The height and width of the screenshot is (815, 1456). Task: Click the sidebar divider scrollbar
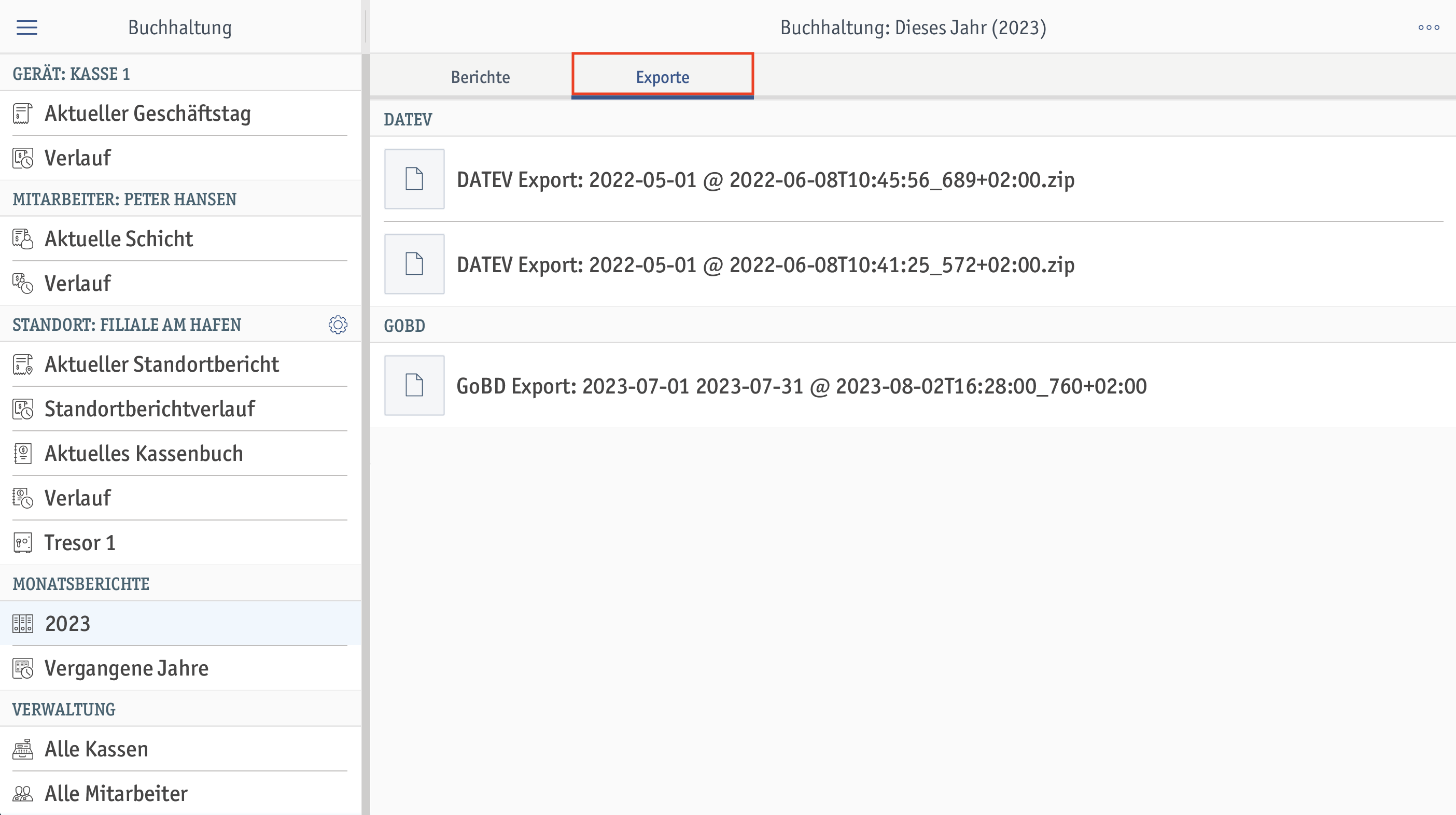[x=366, y=434]
